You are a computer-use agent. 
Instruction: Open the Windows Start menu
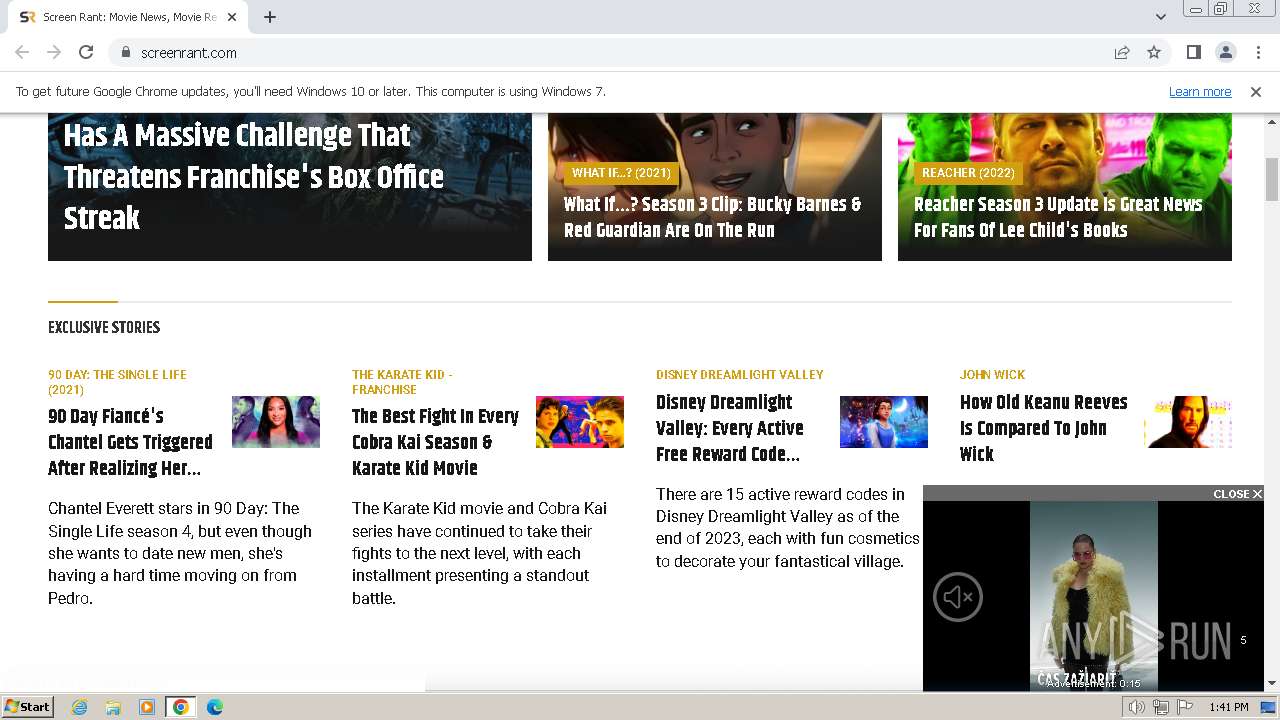[x=27, y=707]
